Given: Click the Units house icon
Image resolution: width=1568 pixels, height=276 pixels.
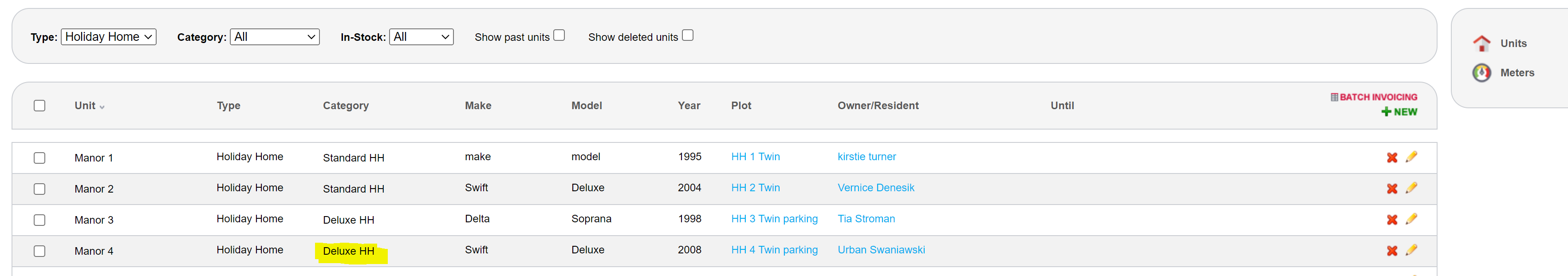Looking at the screenshot, I should coord(1481,43).
